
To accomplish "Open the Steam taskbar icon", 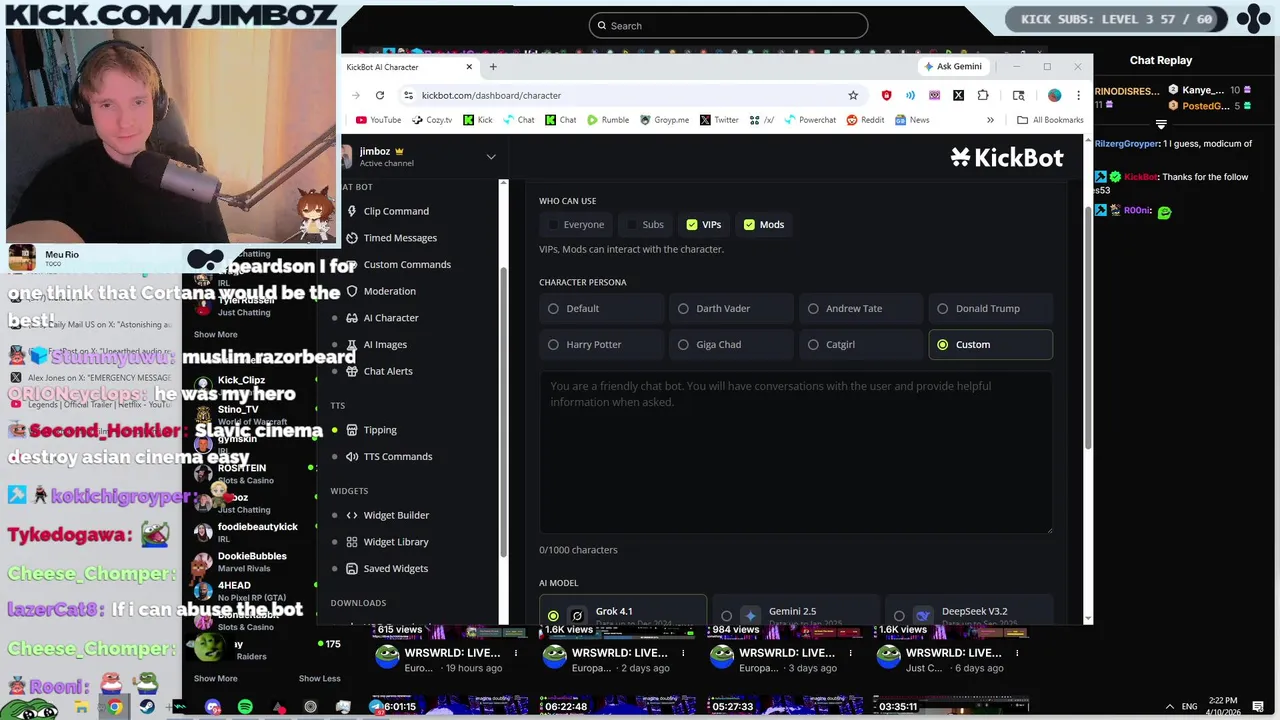I will [147, 707].
